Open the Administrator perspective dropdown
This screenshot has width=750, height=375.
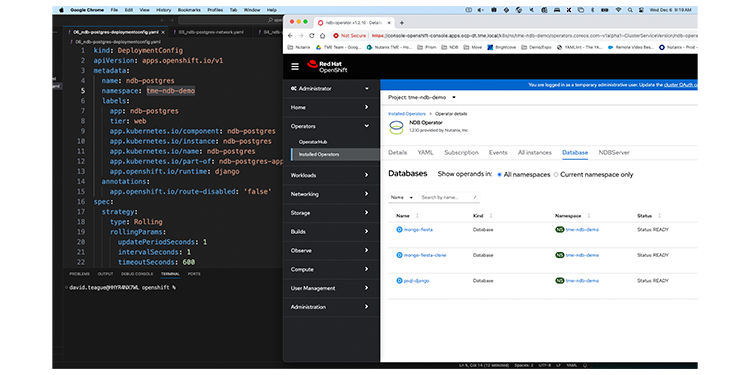click(330, 88)
